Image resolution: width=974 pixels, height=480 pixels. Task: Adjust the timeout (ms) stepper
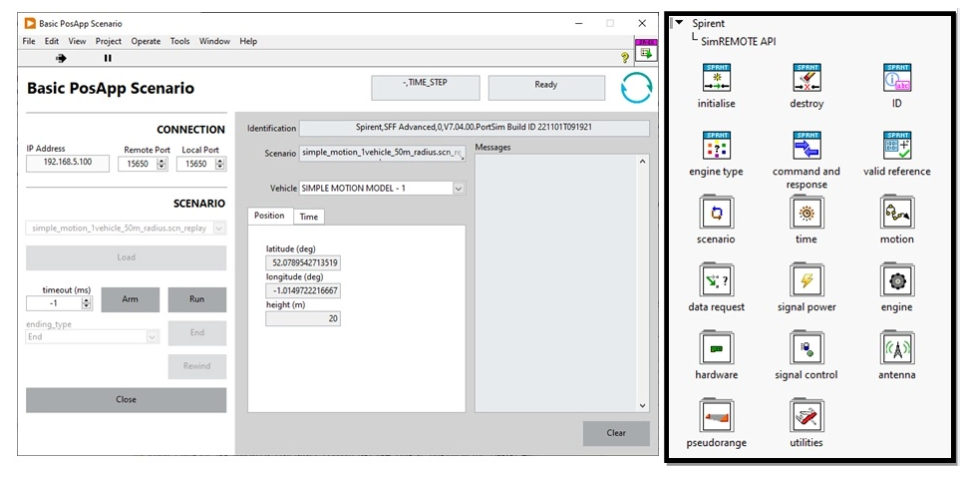(87, 304)
